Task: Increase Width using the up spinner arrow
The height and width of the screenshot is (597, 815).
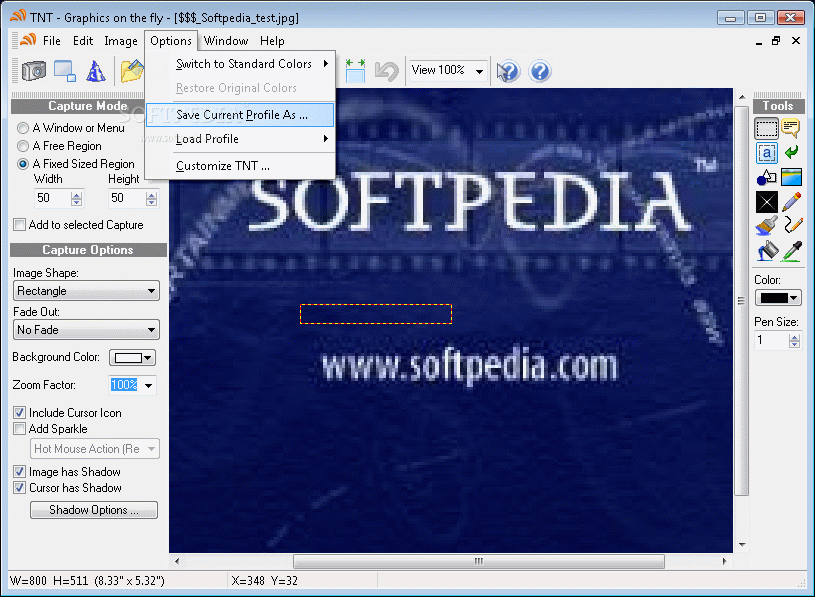Action: [x=77, y=195]
